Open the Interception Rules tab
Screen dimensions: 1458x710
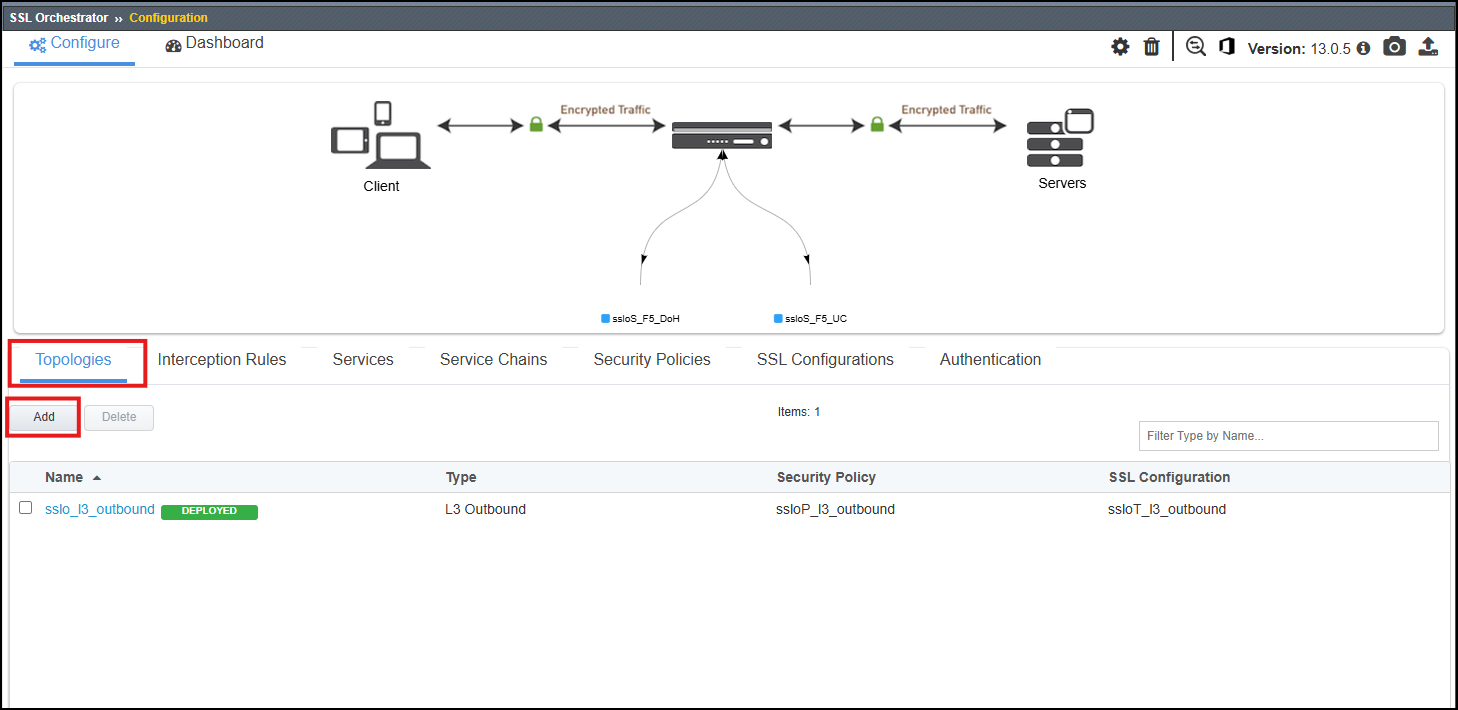[x=222, y=360]
